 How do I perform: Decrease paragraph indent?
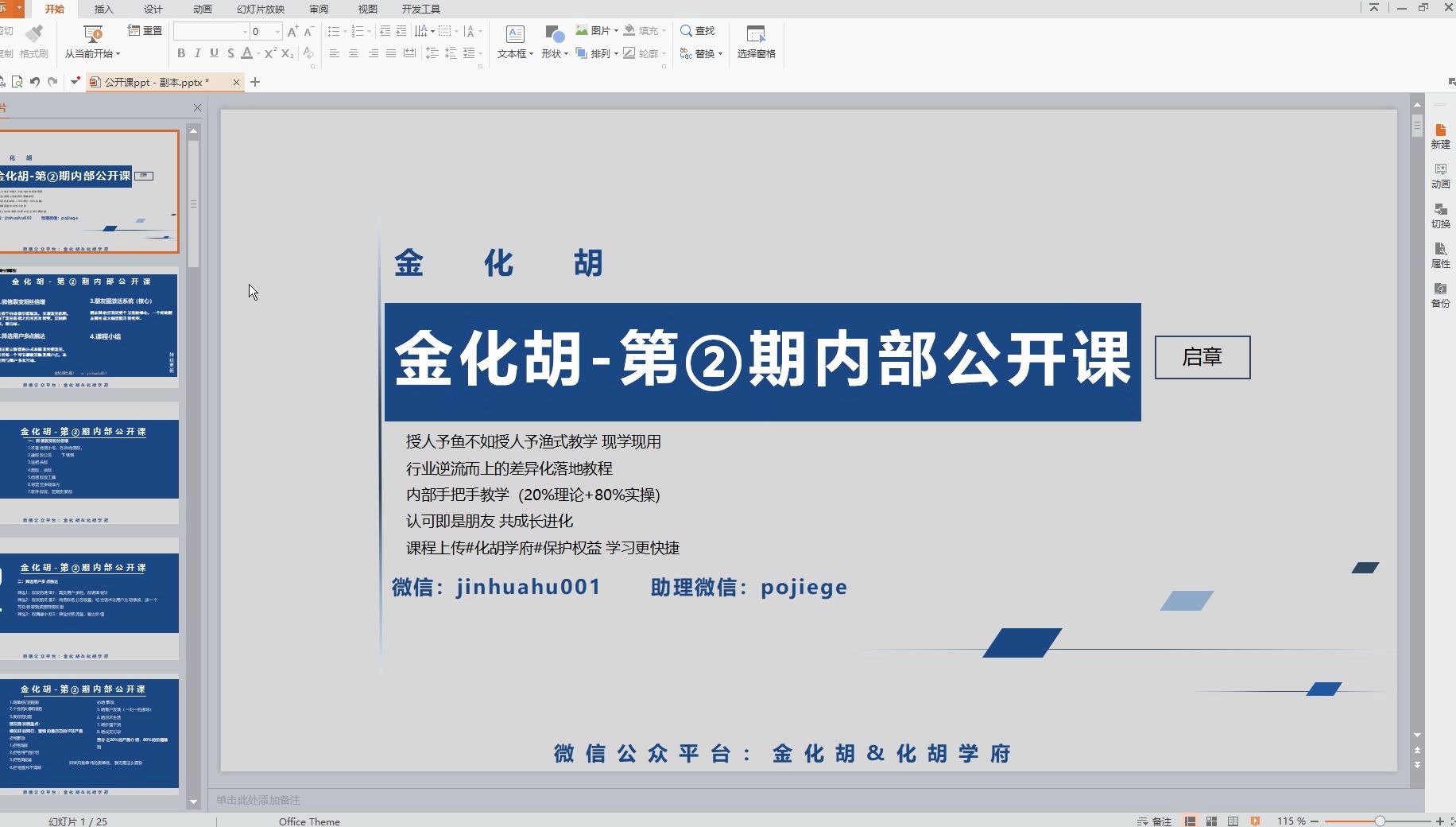tap(385, 31)
